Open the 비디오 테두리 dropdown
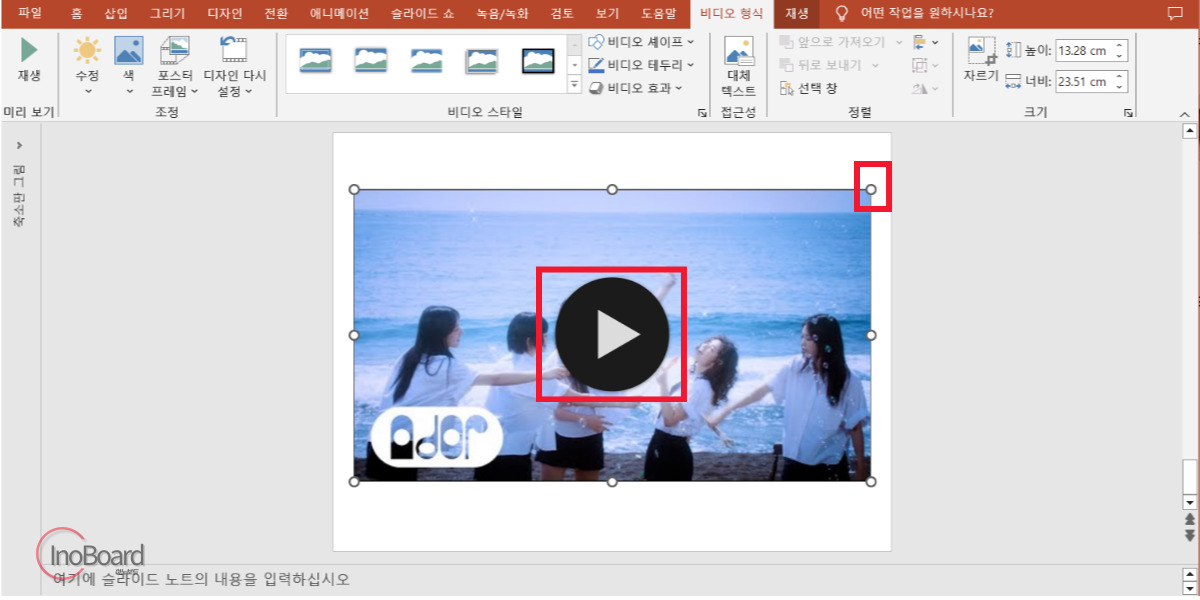The image size is (1200, 600). 641,65
